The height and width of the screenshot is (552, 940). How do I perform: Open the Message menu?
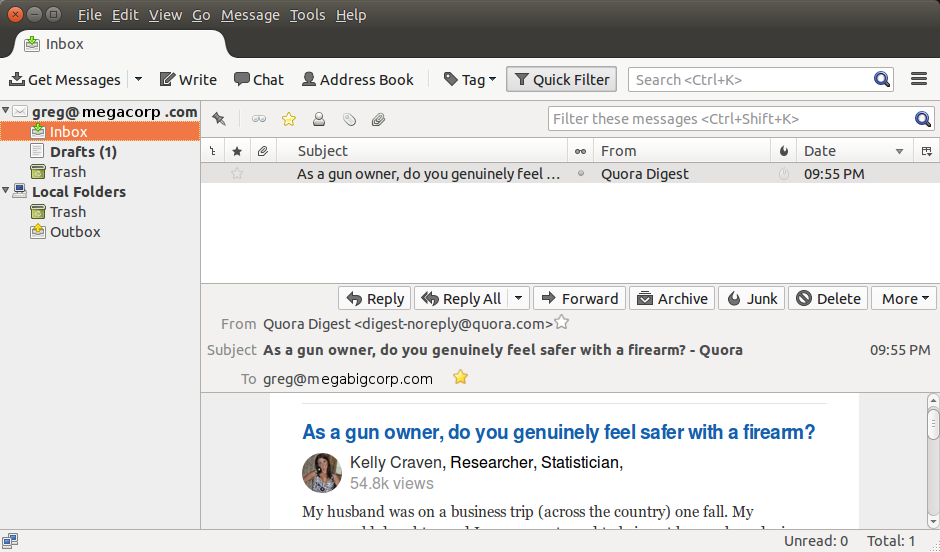250,15
